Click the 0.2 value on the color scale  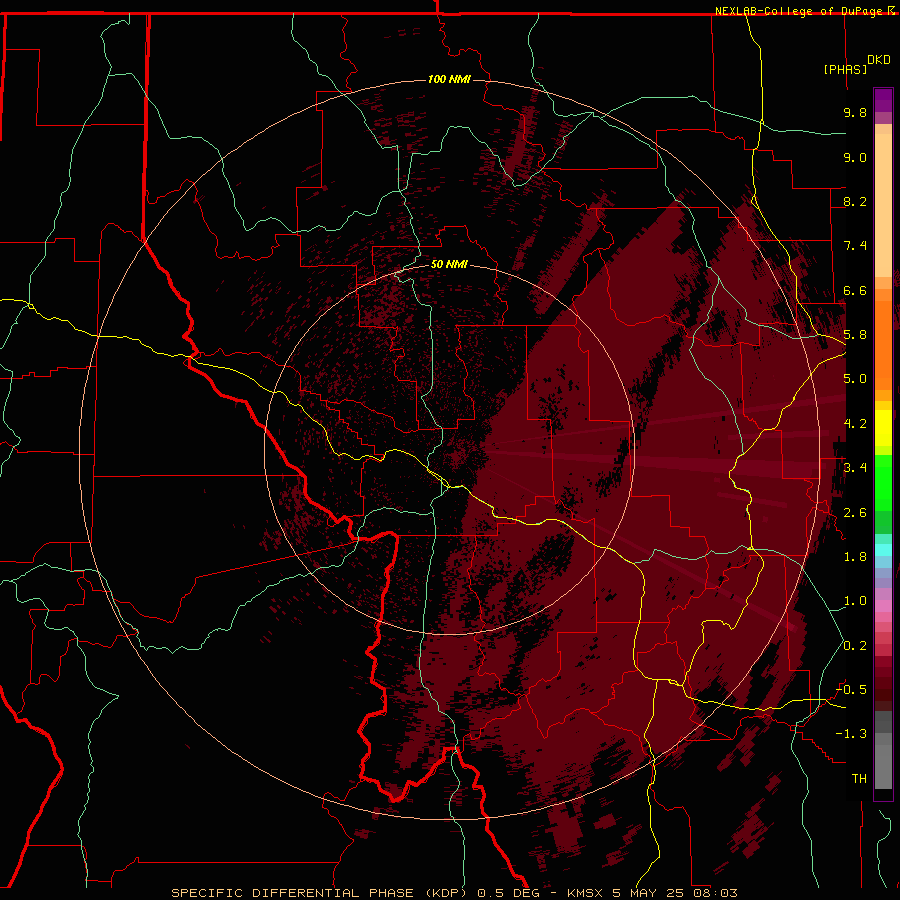(x=855, y=646)
